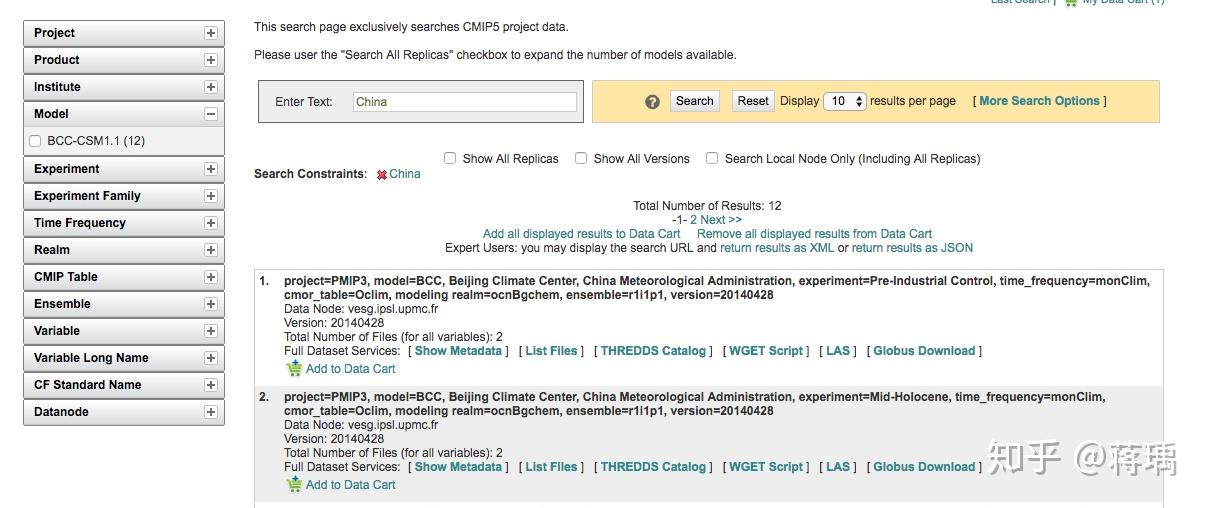1208x508 pixels.
Task: Expand the Product facet
Action: (211, 60)
